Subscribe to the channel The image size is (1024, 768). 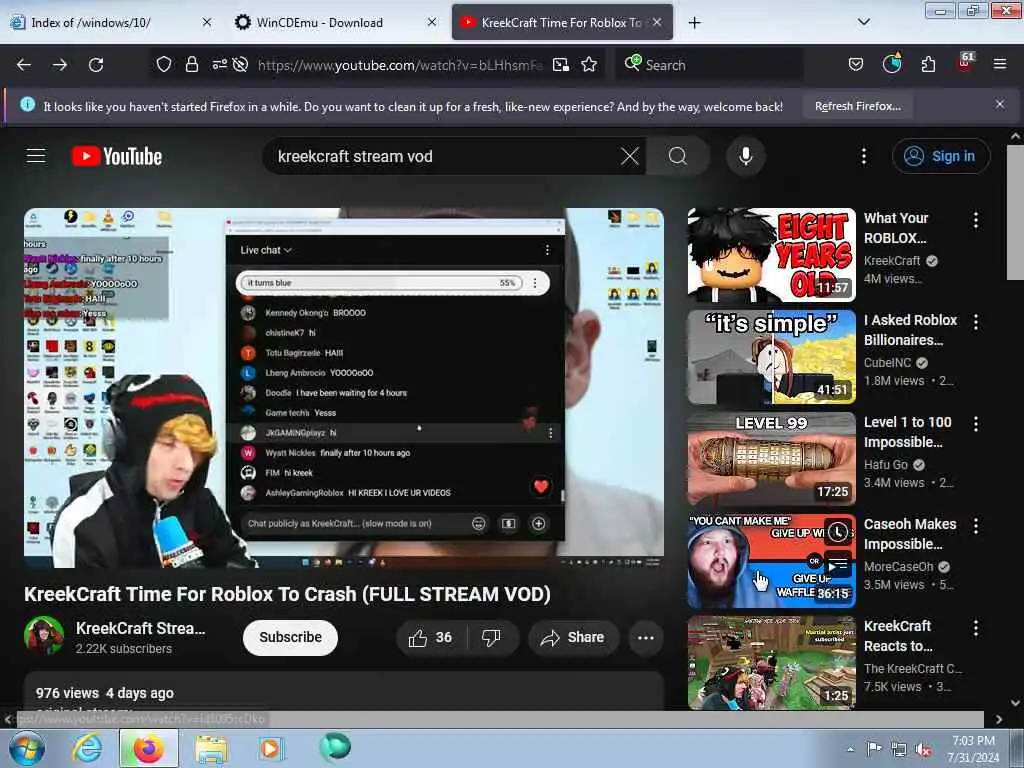pyautogui.click(x=290, y=637)
